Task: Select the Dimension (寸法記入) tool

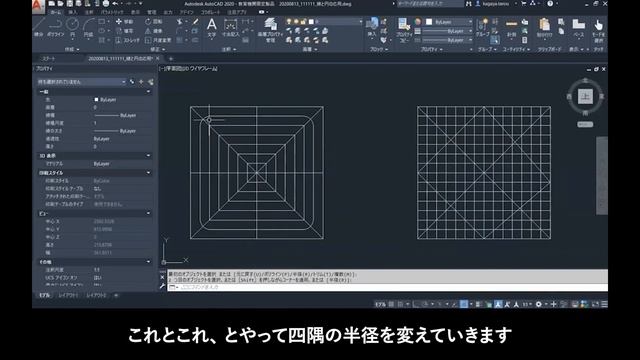Action: click(x=231, y=28)
